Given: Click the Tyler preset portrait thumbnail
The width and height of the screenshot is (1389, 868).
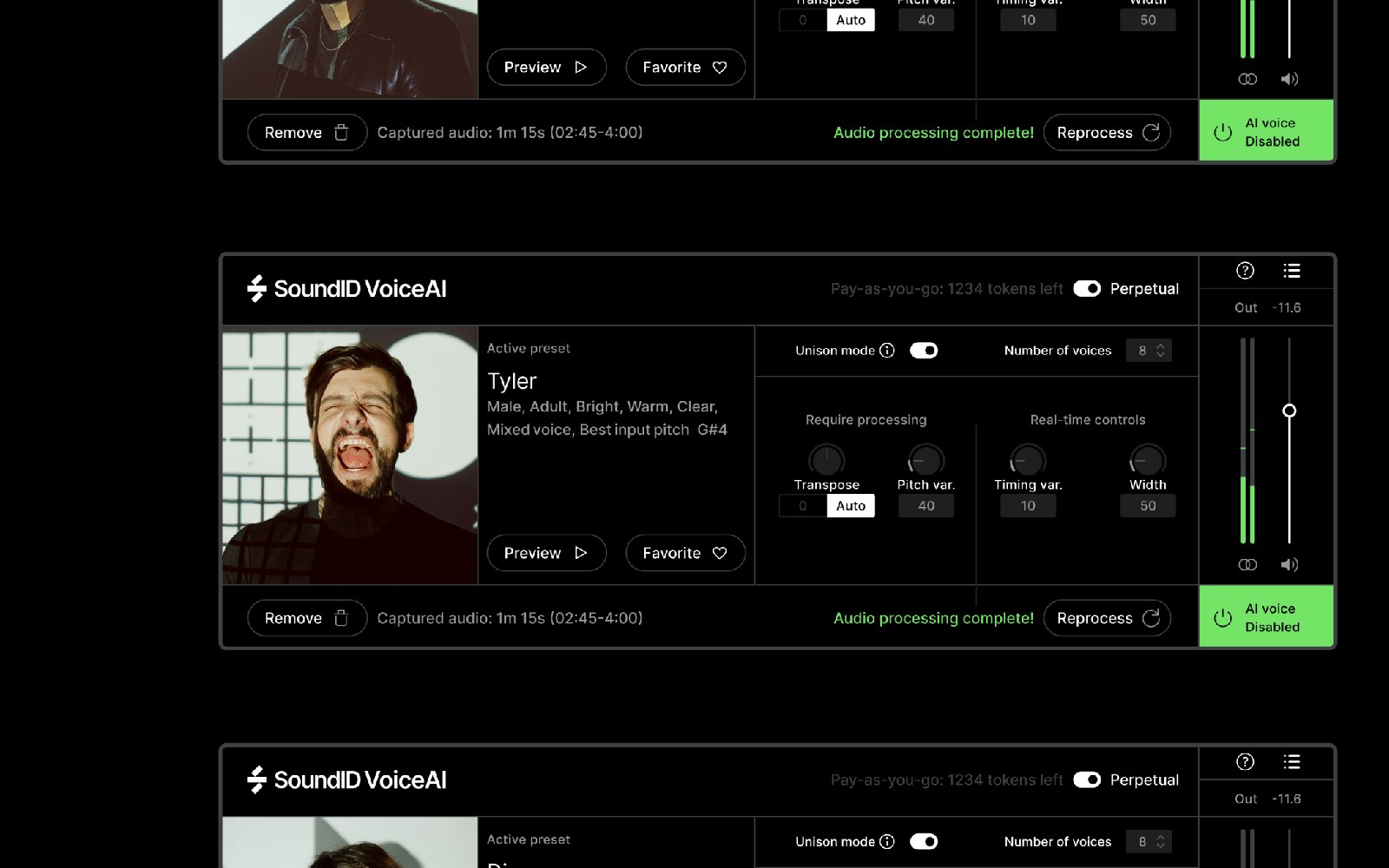Looking at the screenshot, I should (350, 455).
